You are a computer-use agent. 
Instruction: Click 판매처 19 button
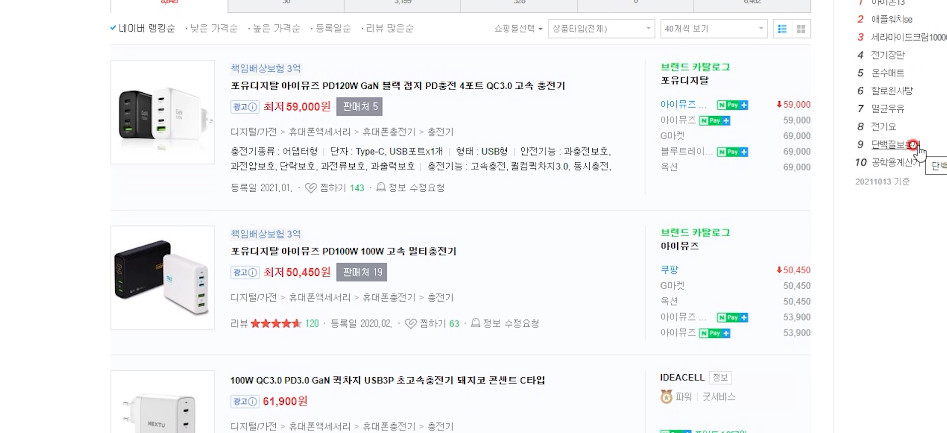(362, 272)
